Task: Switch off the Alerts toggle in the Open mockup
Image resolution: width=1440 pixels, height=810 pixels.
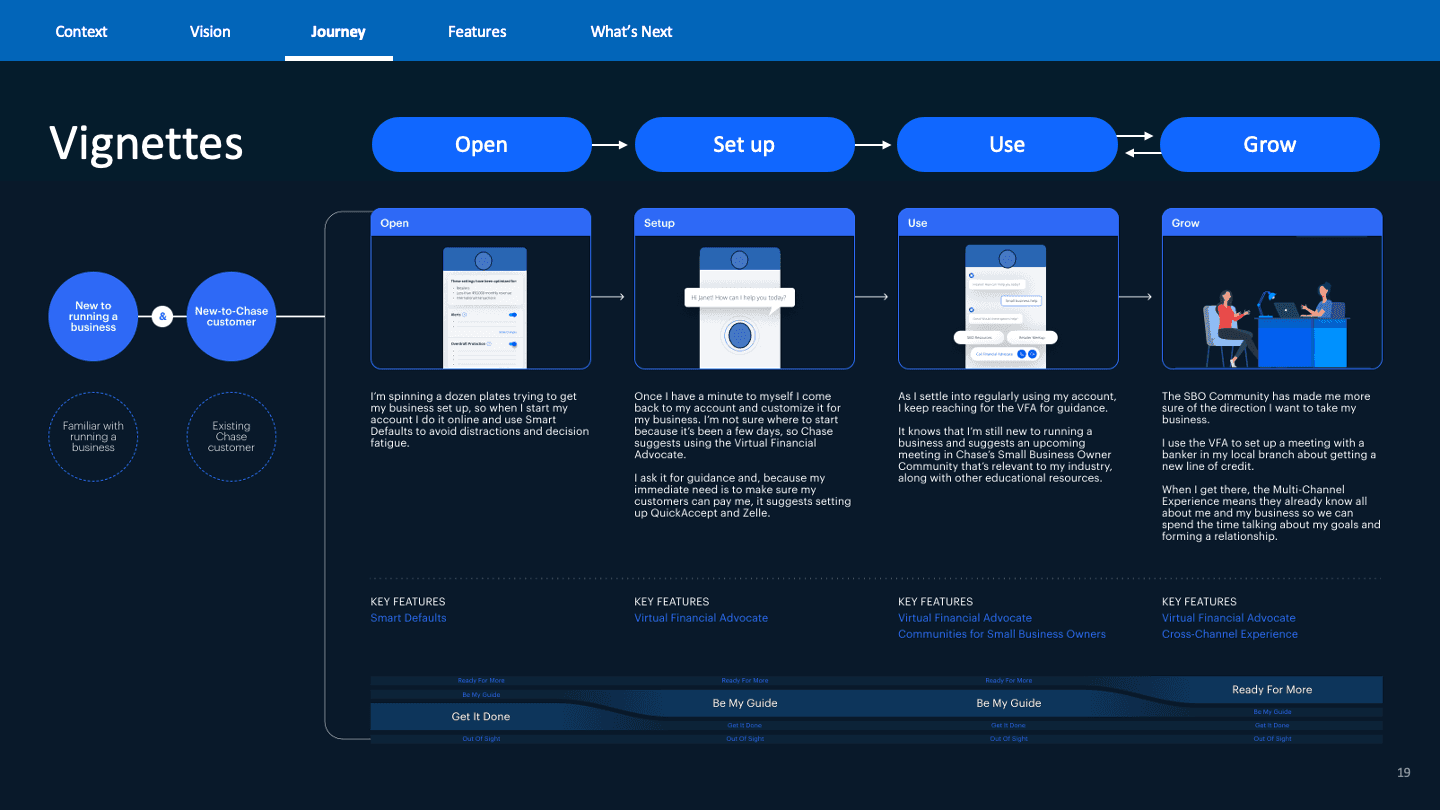Action: (513, 315)
